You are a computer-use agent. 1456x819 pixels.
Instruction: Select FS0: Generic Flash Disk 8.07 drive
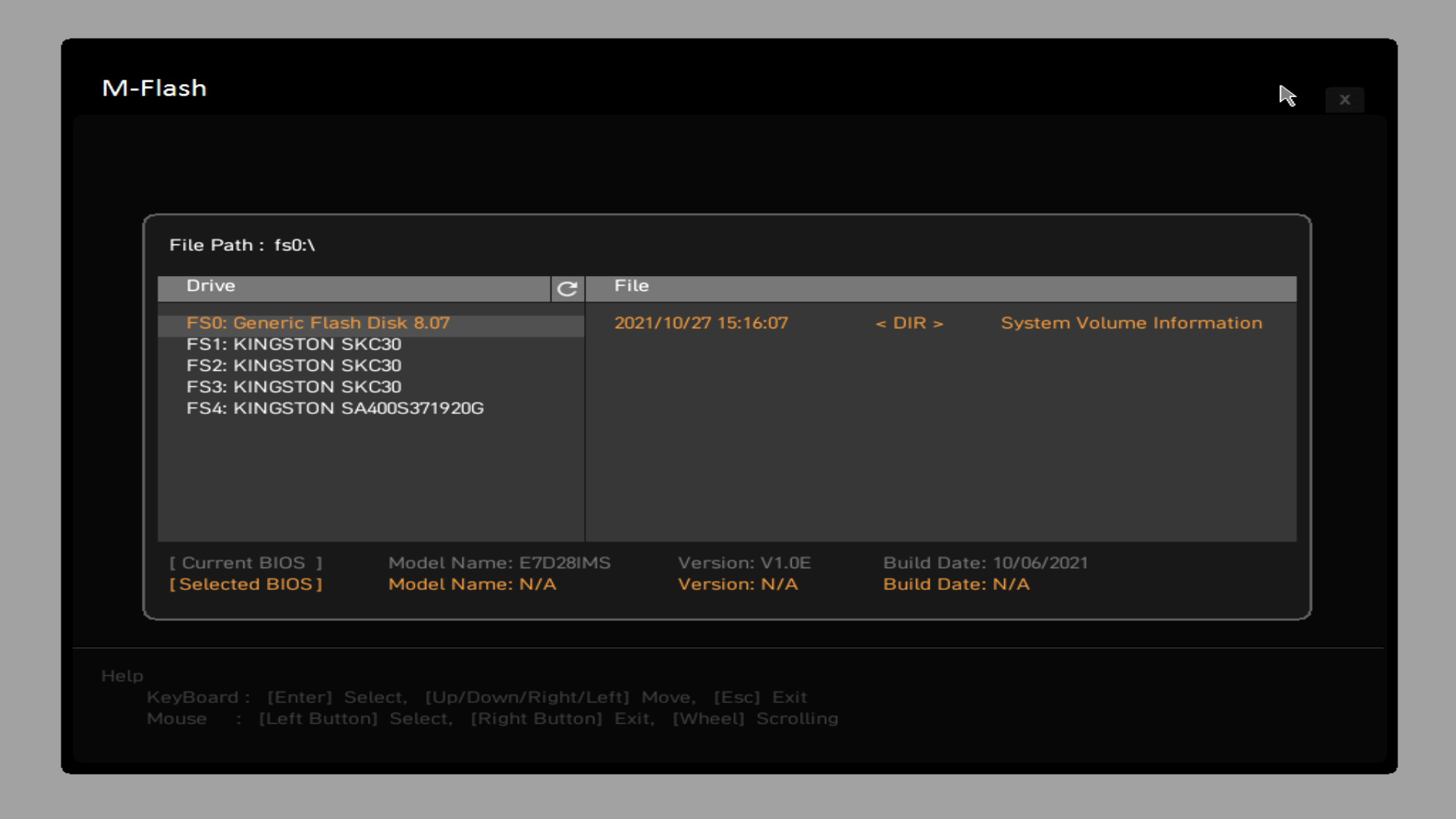318,323
